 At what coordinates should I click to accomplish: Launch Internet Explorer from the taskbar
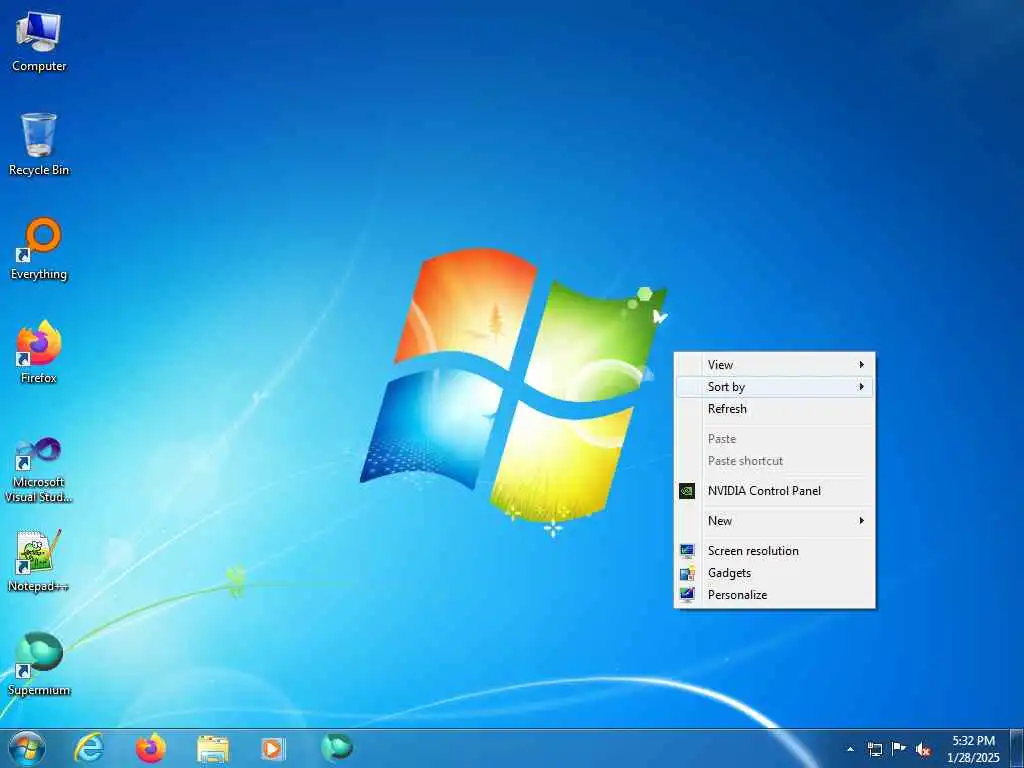tap(89, 748)
